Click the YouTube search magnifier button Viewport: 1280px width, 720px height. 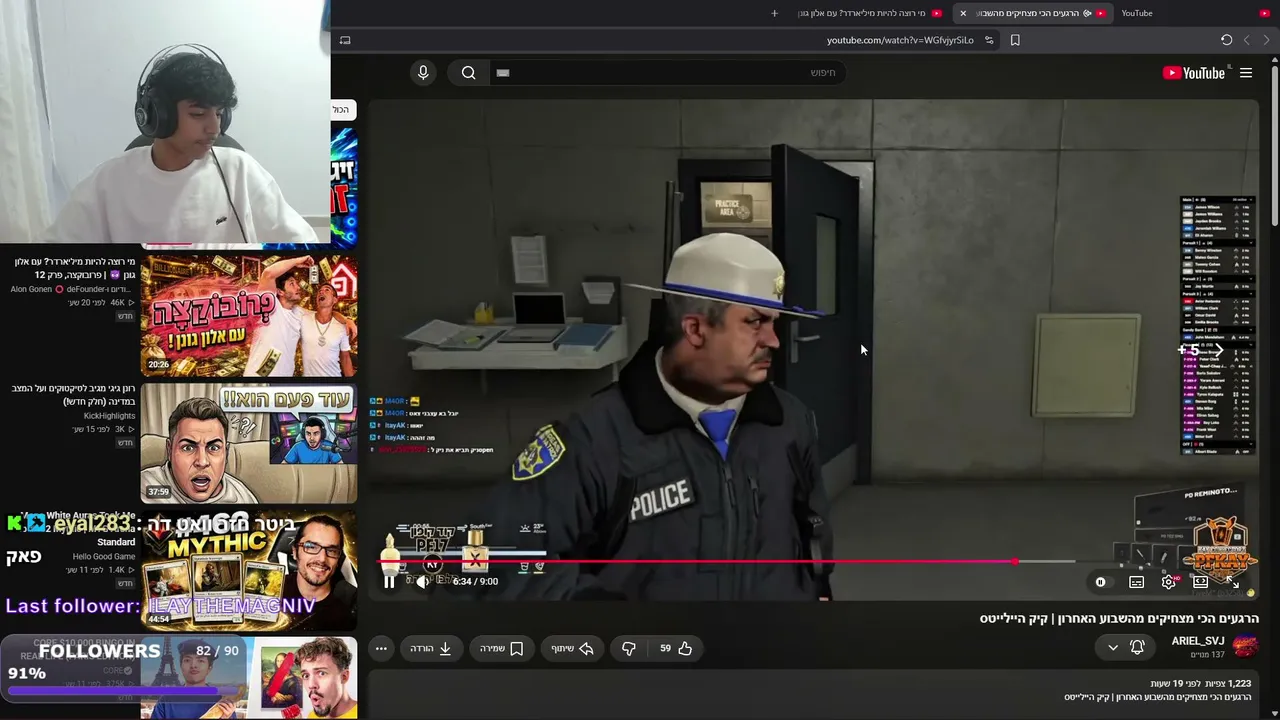click(x=468, y=72)
